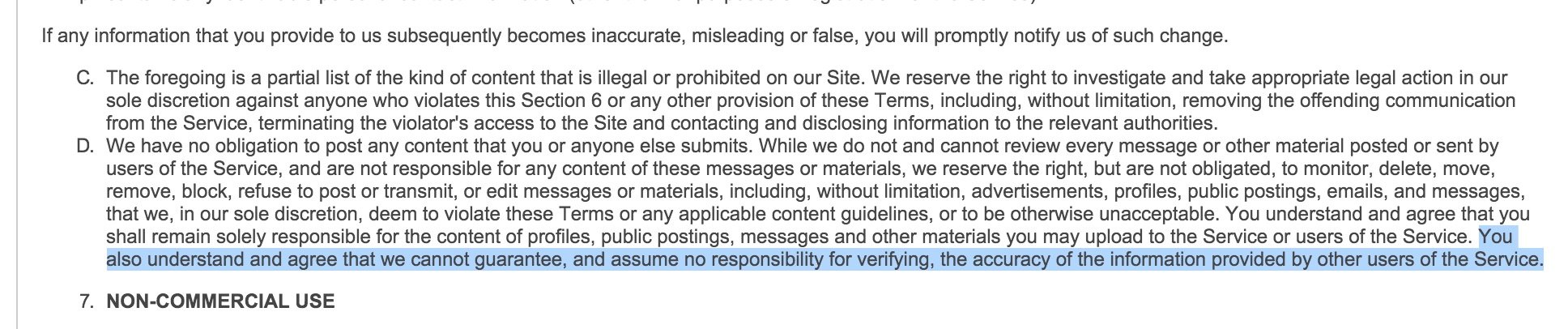Click the list marker letter D
This screenshot has width=1568, height=329.
pyautogui.click(x=84, y=147)
